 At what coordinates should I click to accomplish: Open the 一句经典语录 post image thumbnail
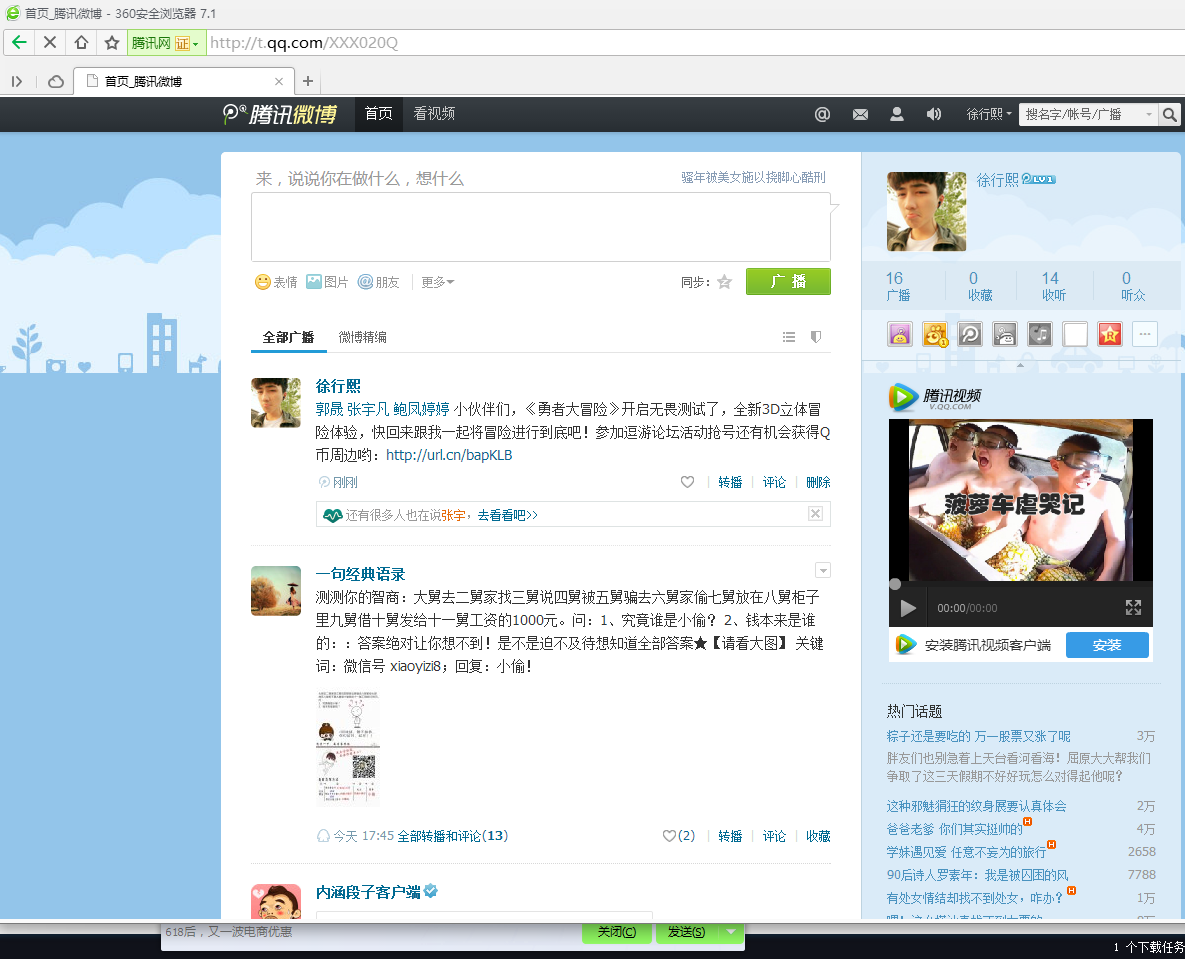[348, 748]
